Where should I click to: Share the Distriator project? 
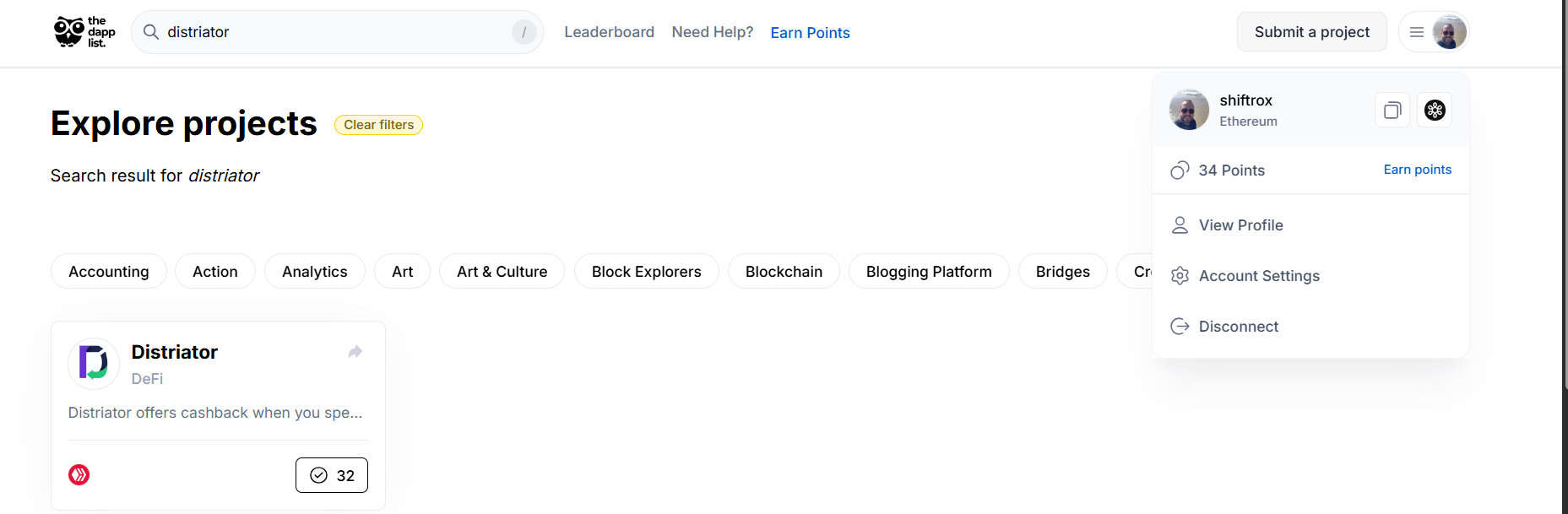point(355,352)
